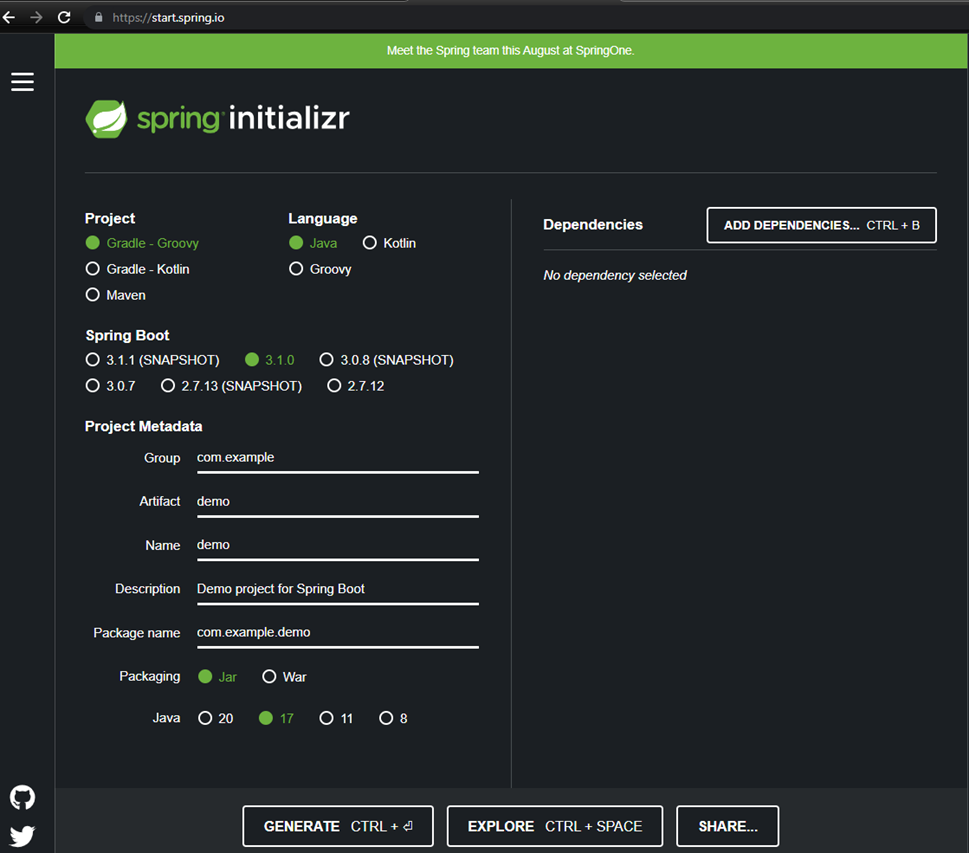
Task: Reload the page with refresh icon
Action: click(64, 17)
